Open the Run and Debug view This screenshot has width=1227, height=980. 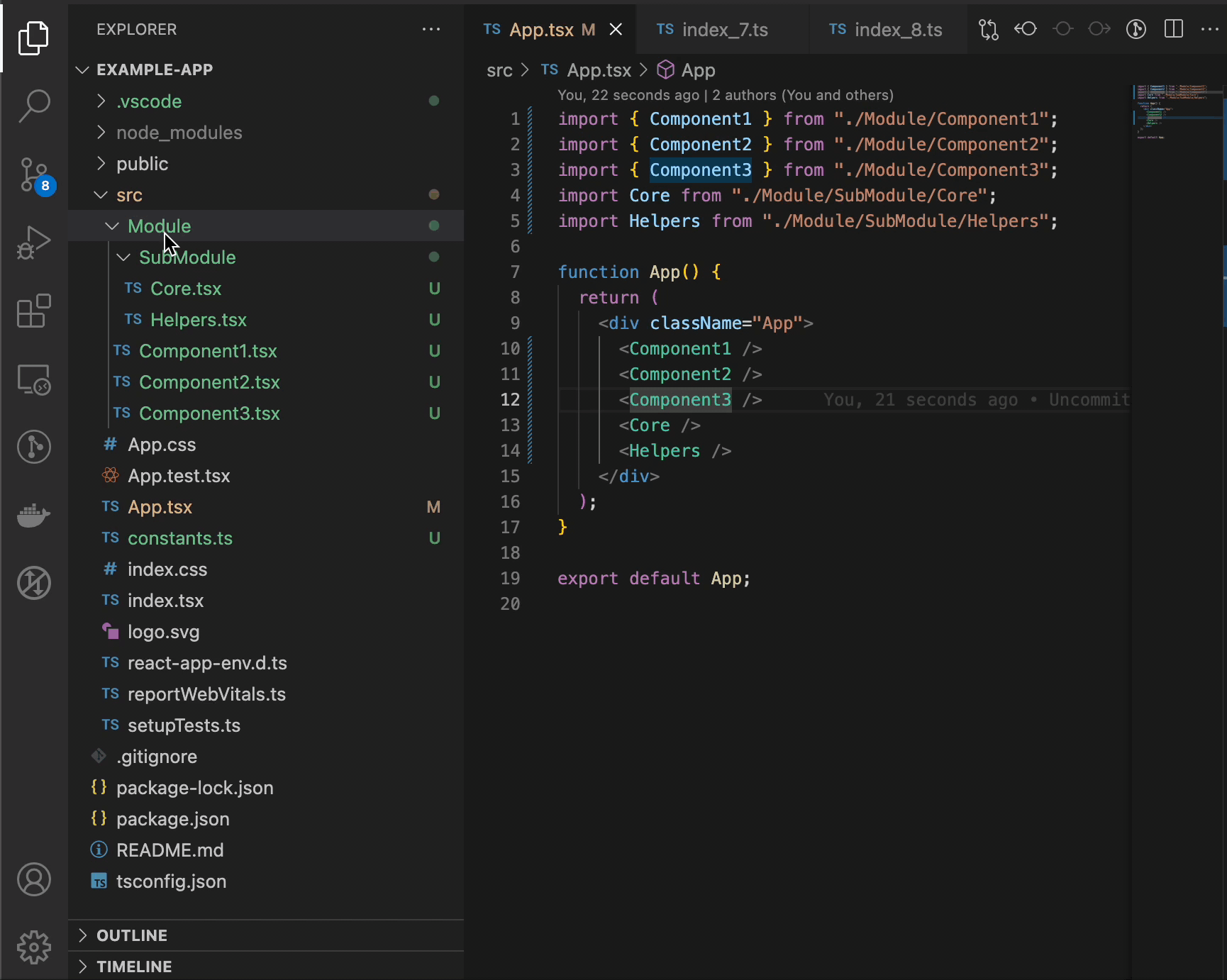click(x=33, y=243)
